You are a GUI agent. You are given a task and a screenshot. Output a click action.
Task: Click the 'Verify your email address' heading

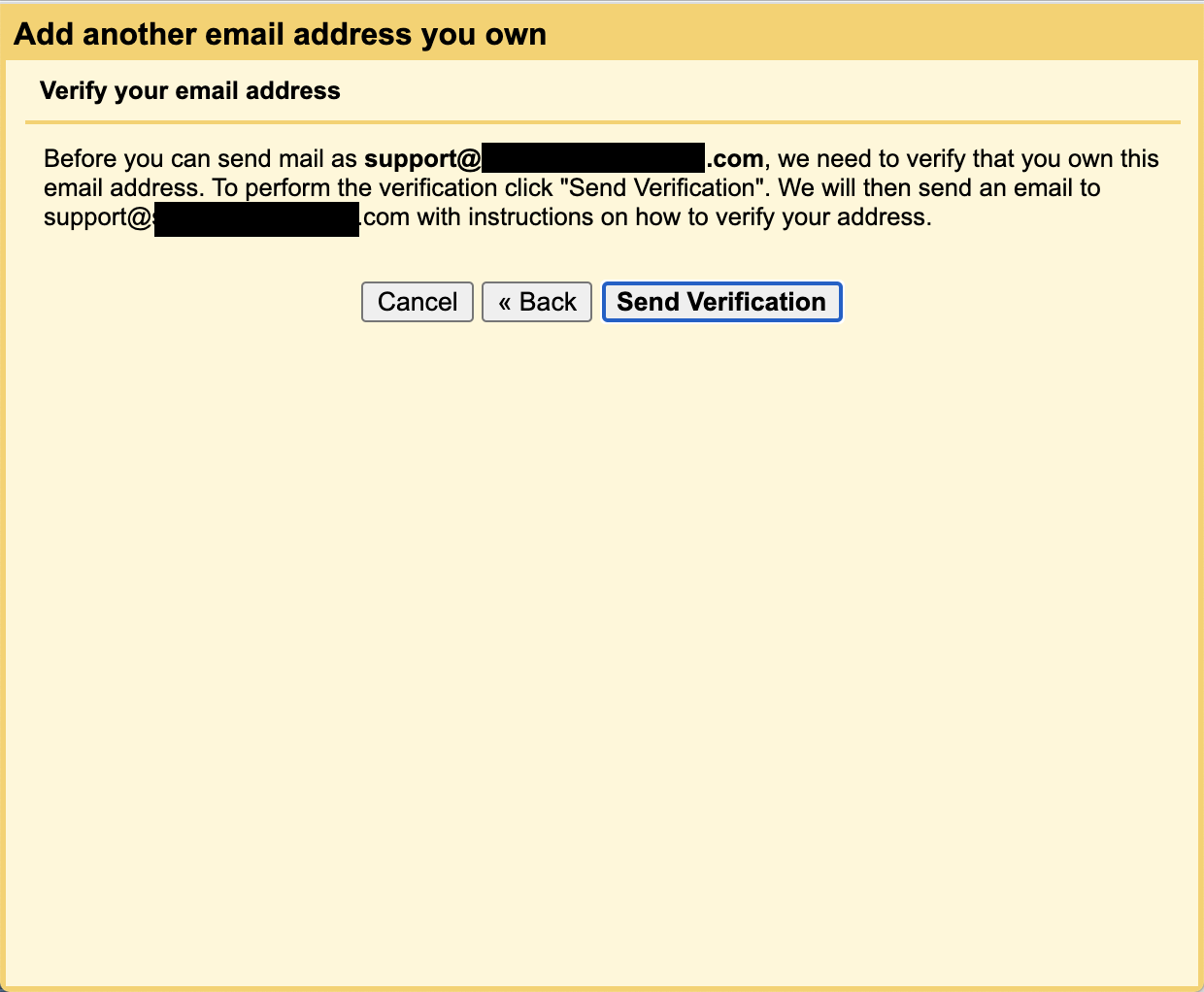[190, 91]
